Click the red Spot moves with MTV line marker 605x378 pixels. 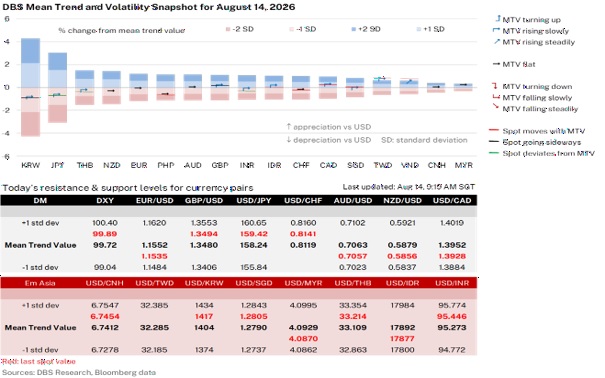pos(494,130)
